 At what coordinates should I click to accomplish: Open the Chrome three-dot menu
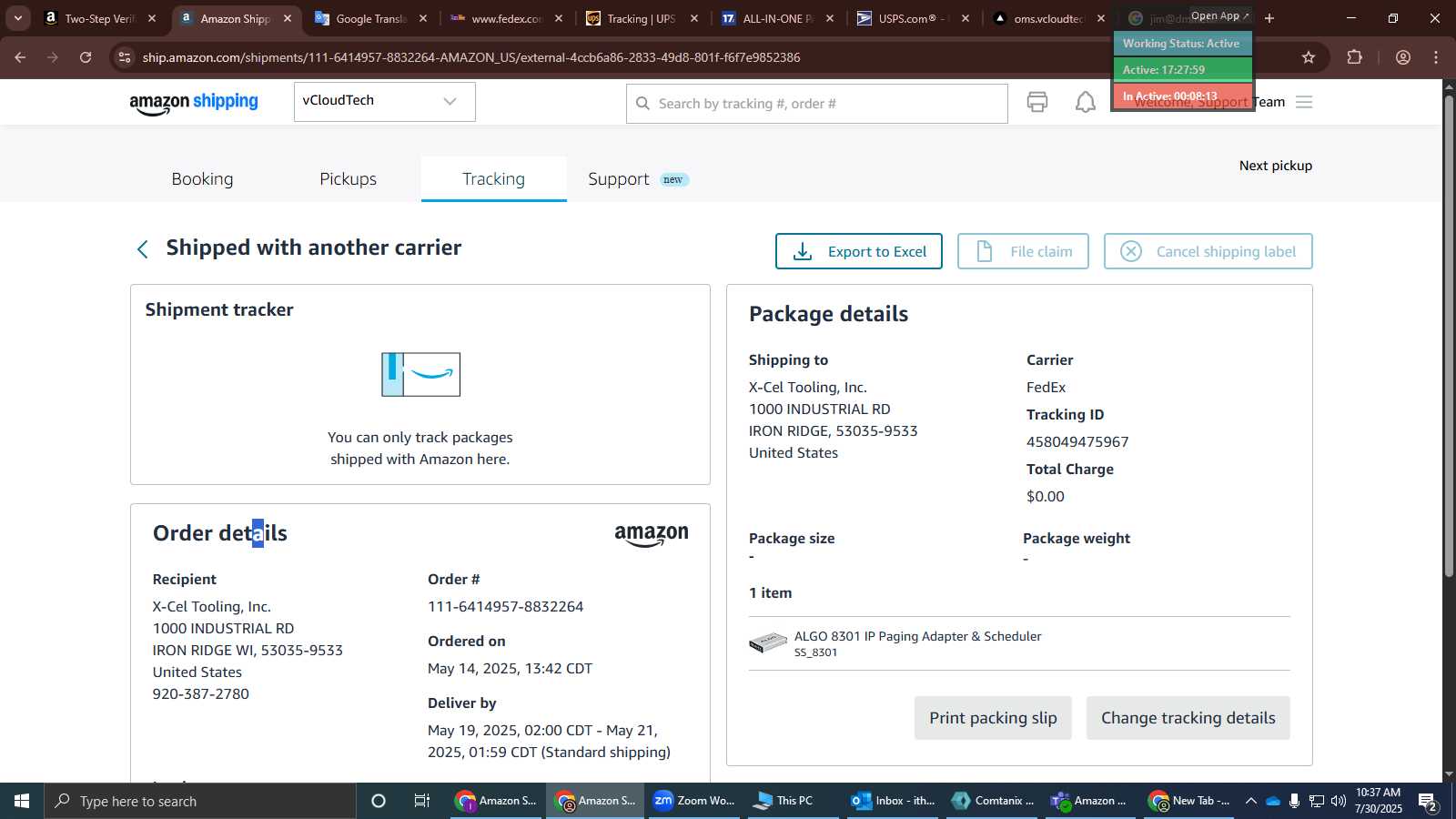tap(1436, 57)
